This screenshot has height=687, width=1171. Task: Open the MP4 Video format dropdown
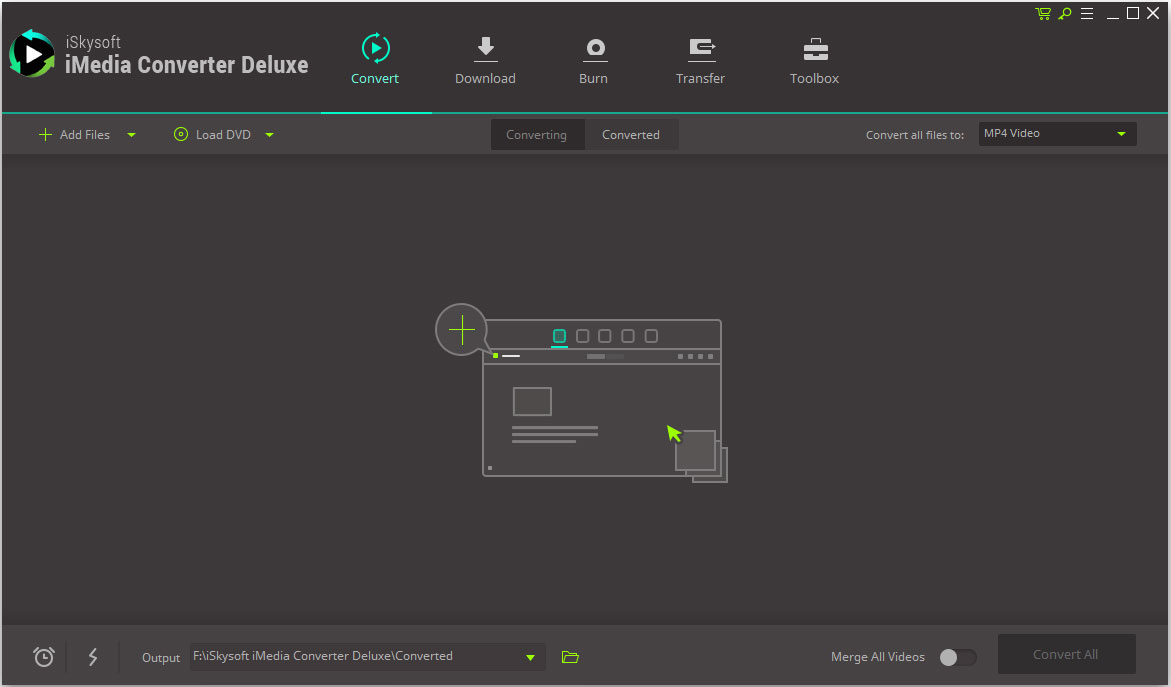point(1057,134)
